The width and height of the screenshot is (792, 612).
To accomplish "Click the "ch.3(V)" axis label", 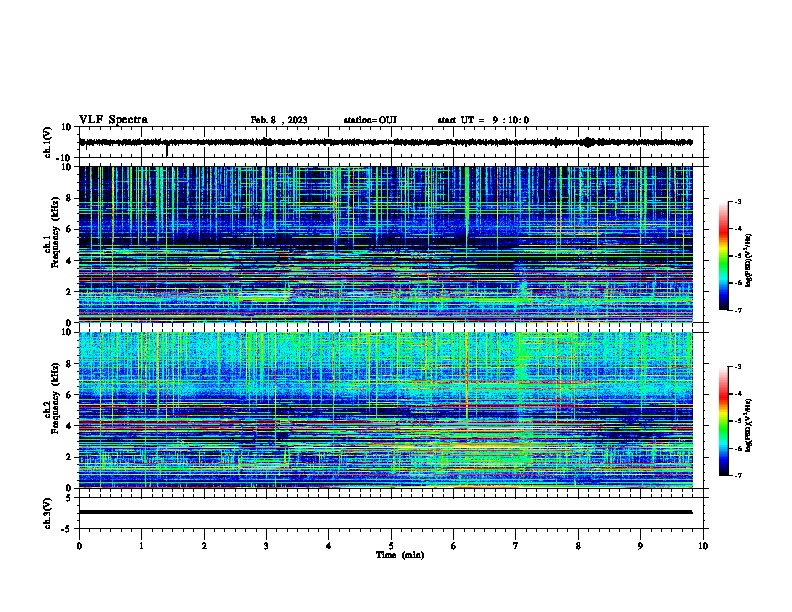I will [48, 513].
